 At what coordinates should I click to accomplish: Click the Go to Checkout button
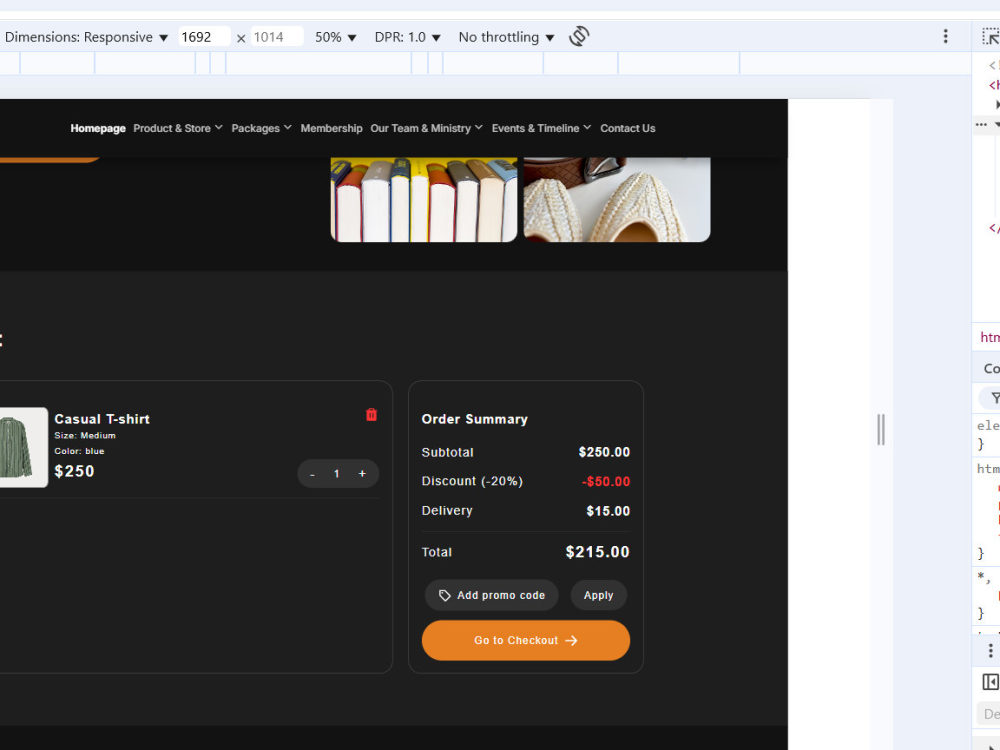coord(526,640)
